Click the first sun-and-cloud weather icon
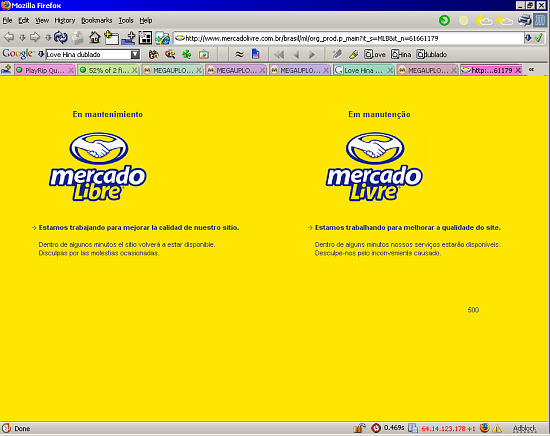 [483, 21]
